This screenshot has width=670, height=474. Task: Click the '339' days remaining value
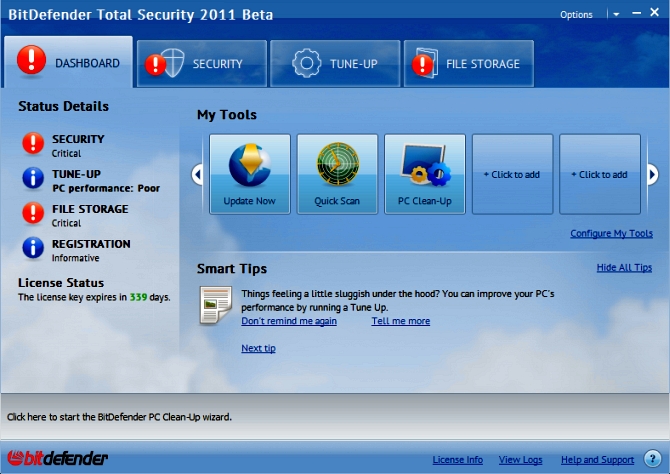[x=138, y=297]
